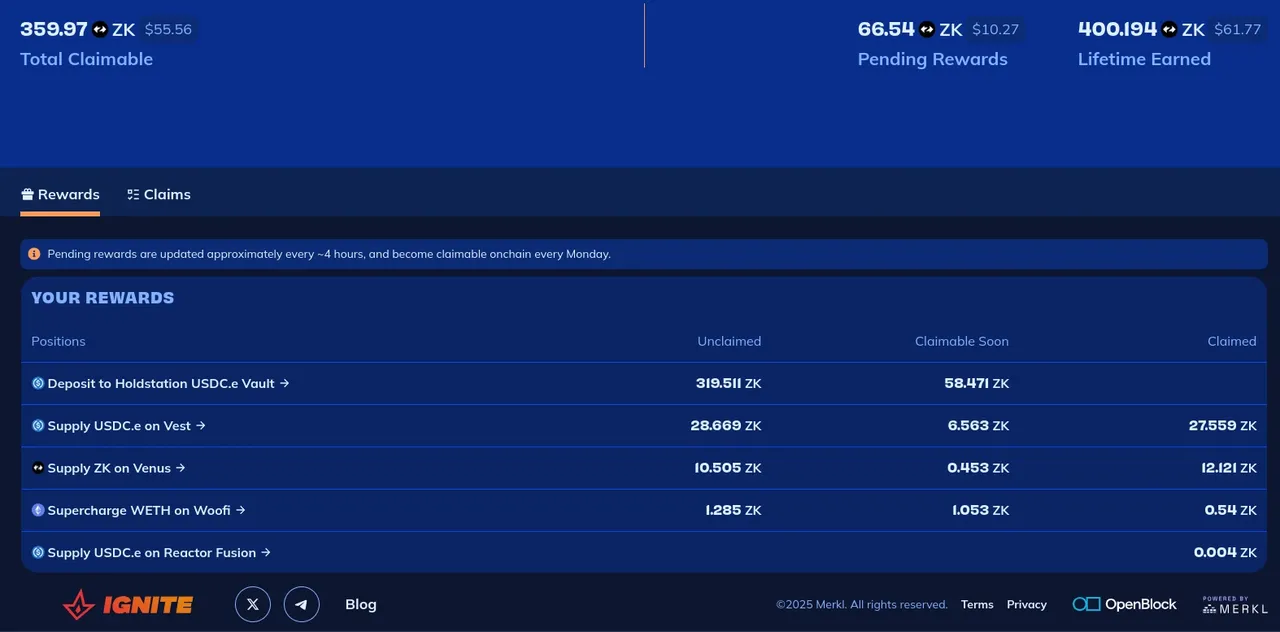Open the Rewards tab
The width and height of the screenshot is (1280, 632).
coord(60,194)
